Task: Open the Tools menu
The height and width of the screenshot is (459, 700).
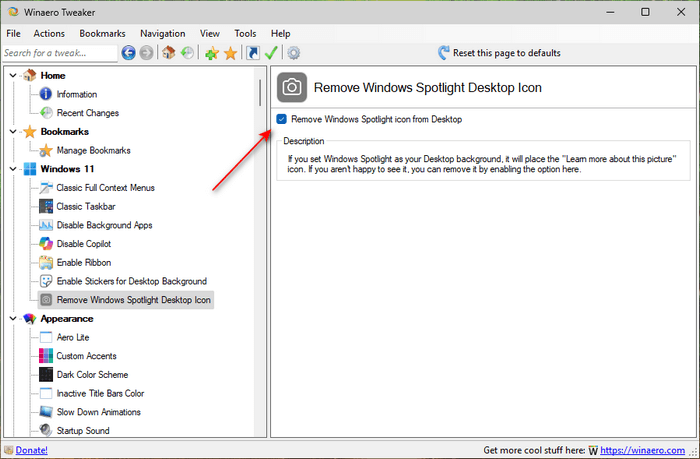Action: click(245, 33)
